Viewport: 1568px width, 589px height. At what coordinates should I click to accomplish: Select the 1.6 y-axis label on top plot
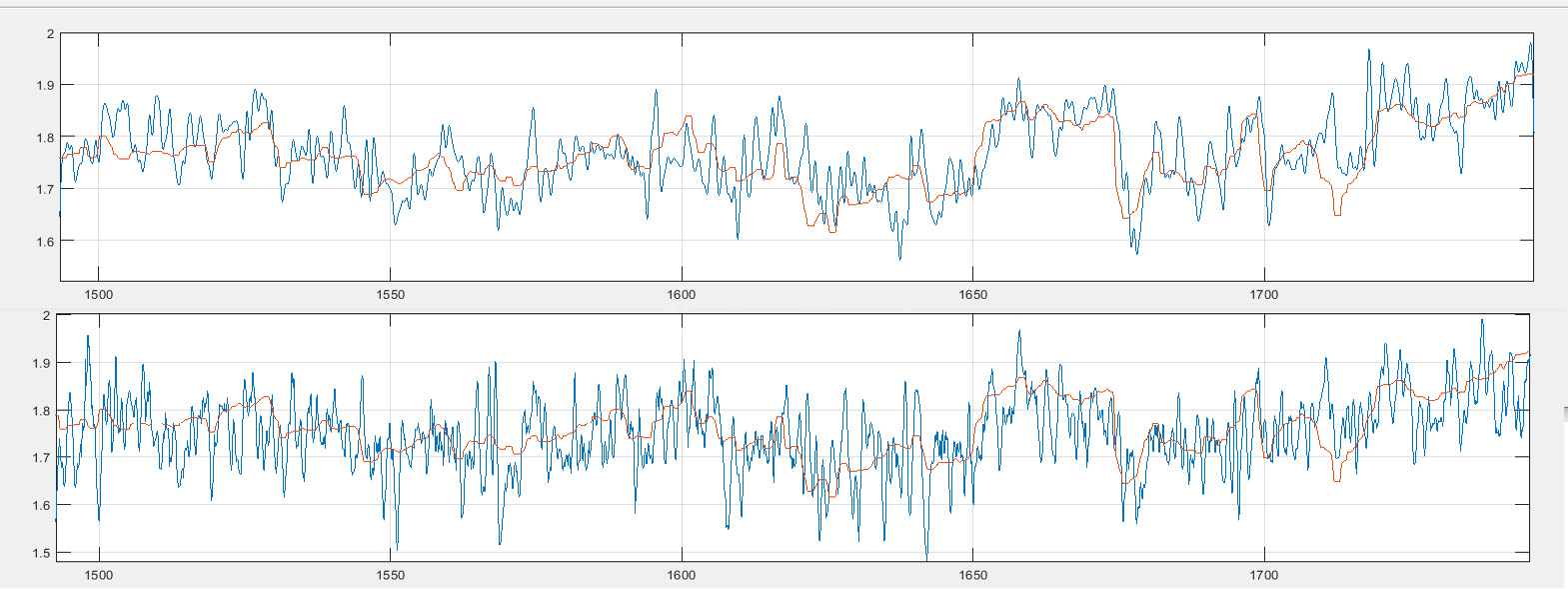[x=46, y=241]
